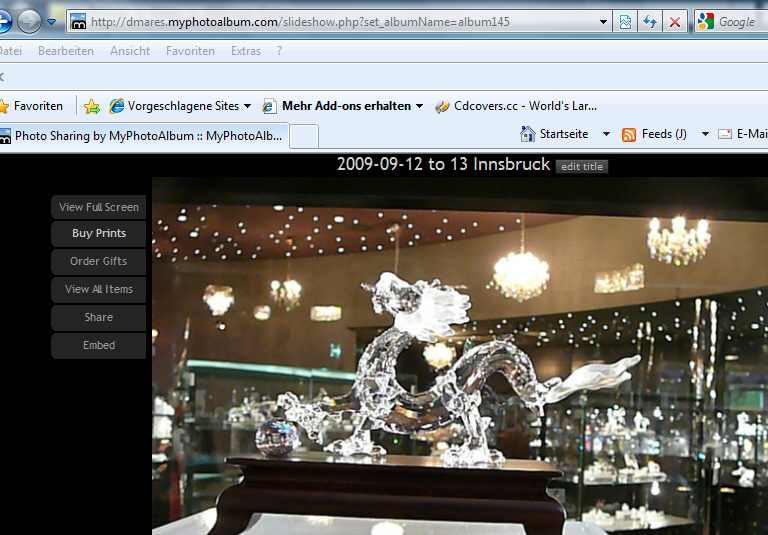Open the Startseite home icon

(528, 134)
